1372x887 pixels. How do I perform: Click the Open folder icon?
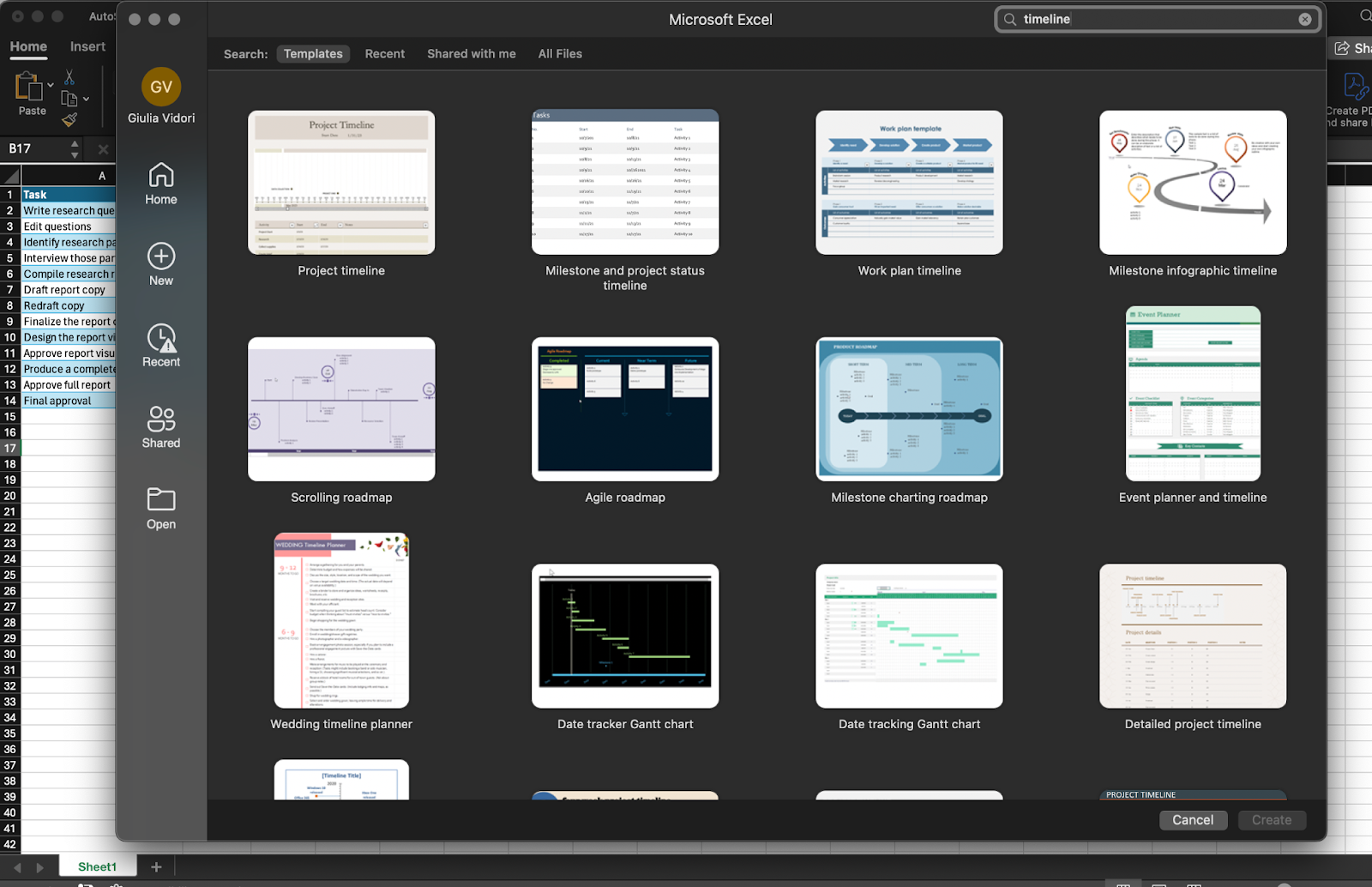click(161, 499)
